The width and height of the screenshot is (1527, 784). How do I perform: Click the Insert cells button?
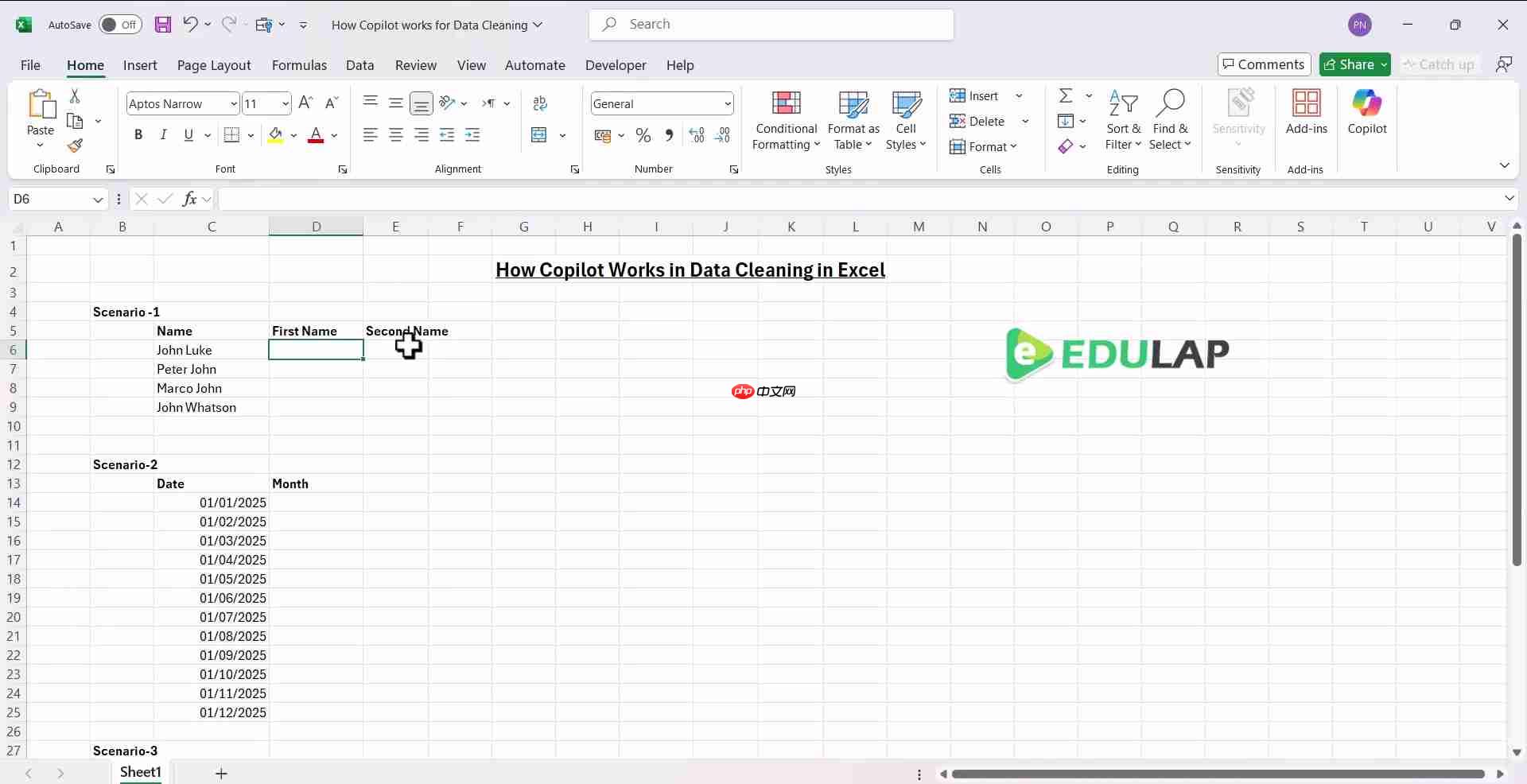pyautogui.click(x=974, y=96)
